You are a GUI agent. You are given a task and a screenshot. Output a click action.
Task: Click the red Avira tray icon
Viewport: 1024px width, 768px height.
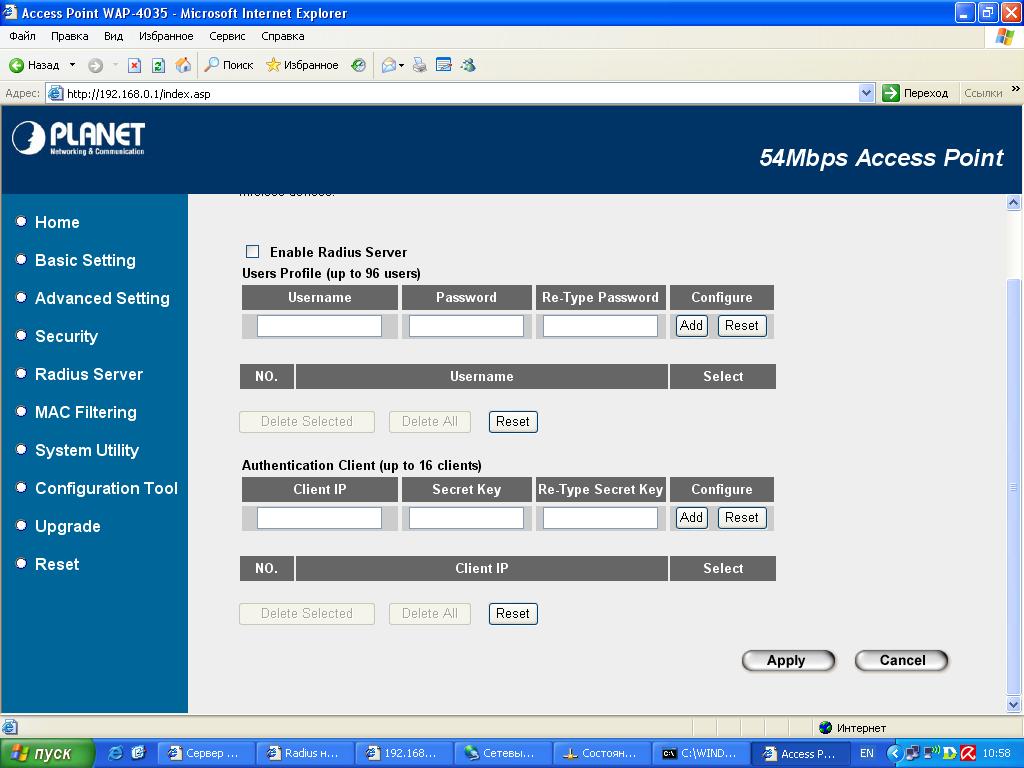(x=968, y=753)
